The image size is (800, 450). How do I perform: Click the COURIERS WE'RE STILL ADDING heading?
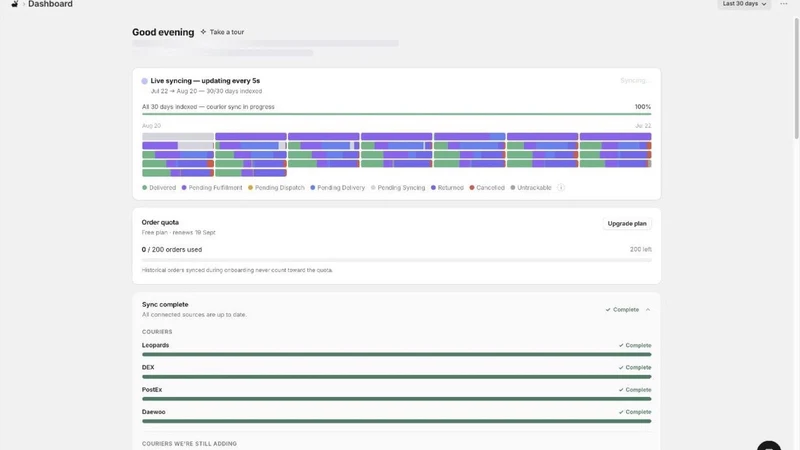189,444
